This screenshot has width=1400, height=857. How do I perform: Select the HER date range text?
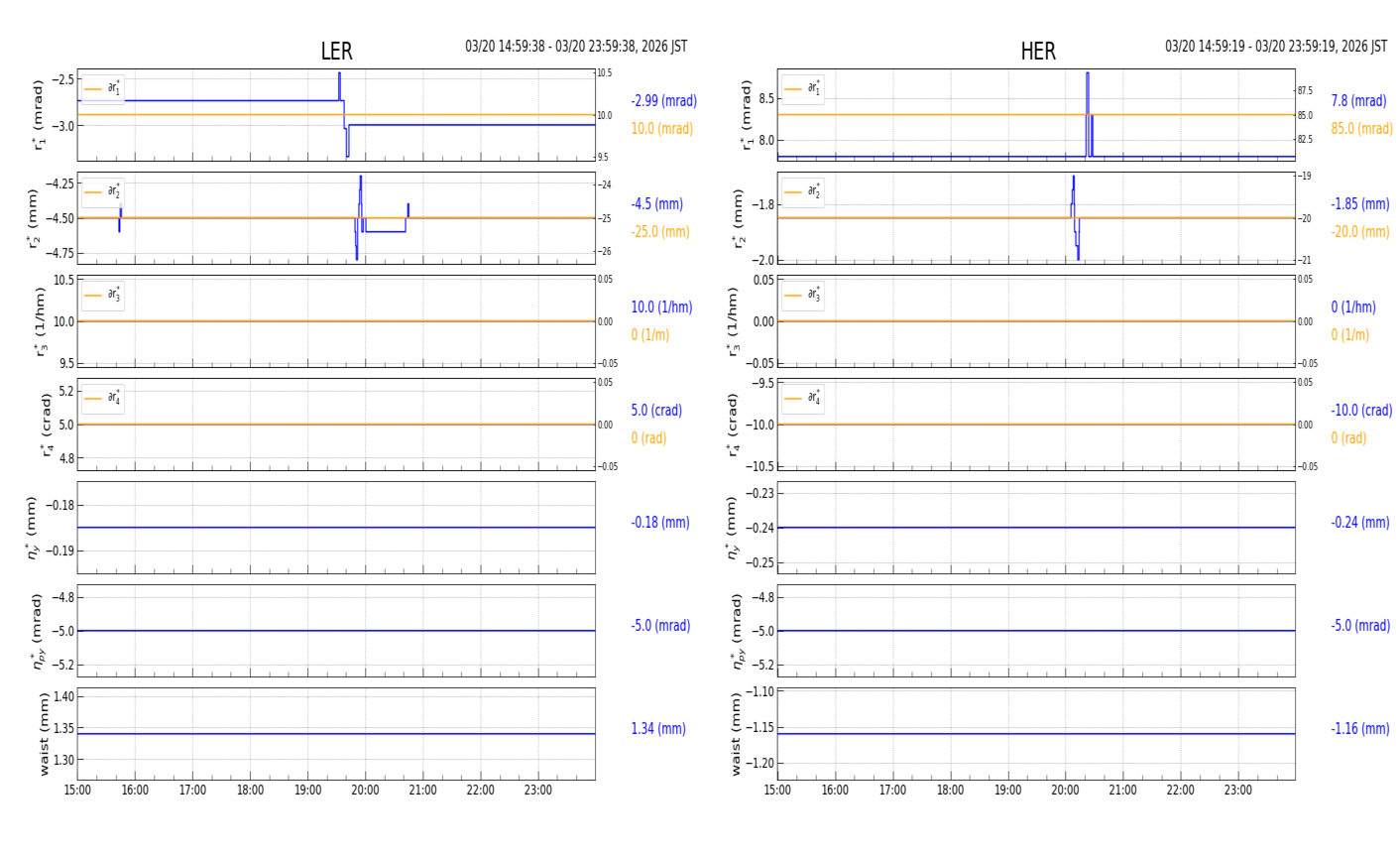1275,47
